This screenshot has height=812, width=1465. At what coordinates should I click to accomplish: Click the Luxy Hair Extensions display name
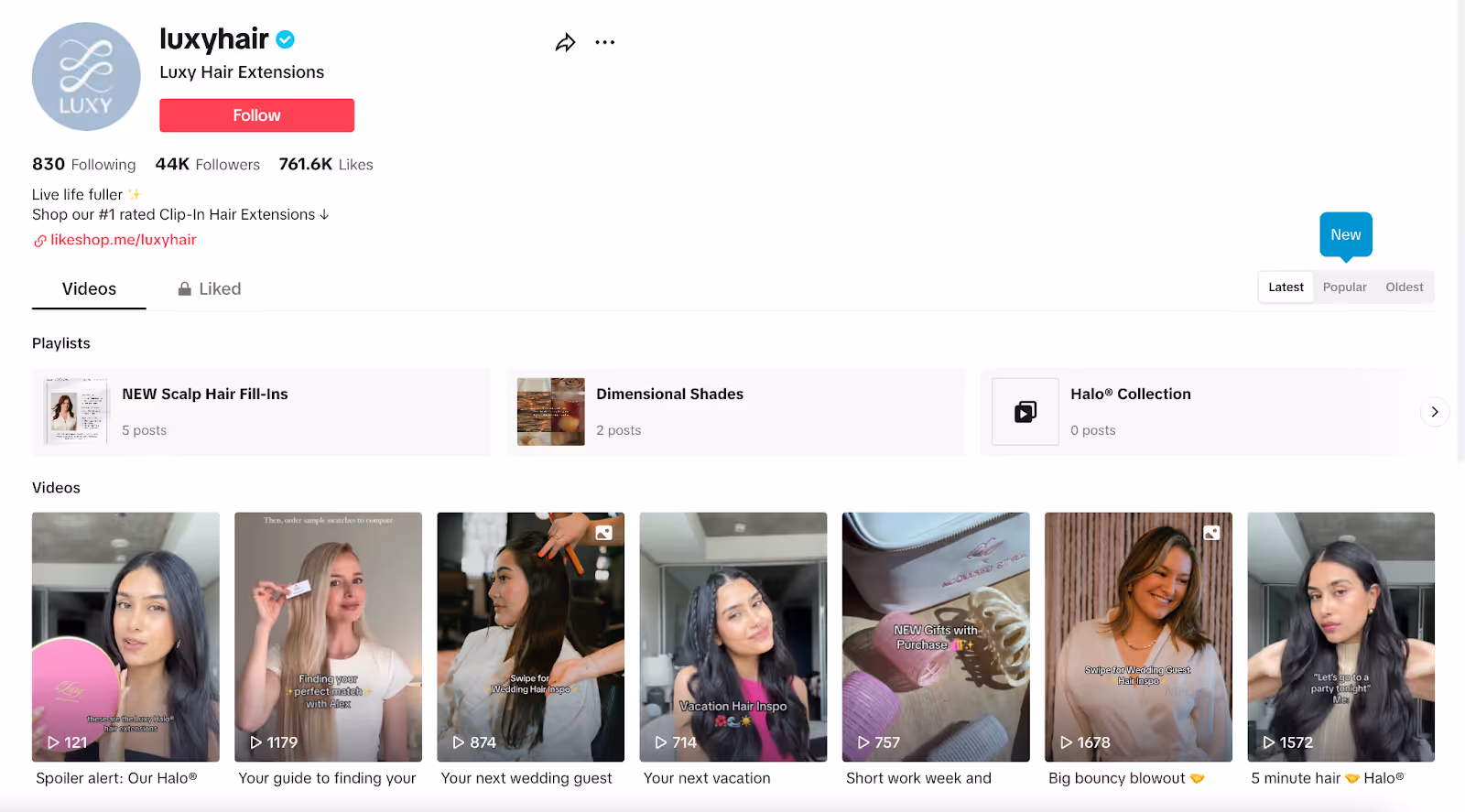242,72
